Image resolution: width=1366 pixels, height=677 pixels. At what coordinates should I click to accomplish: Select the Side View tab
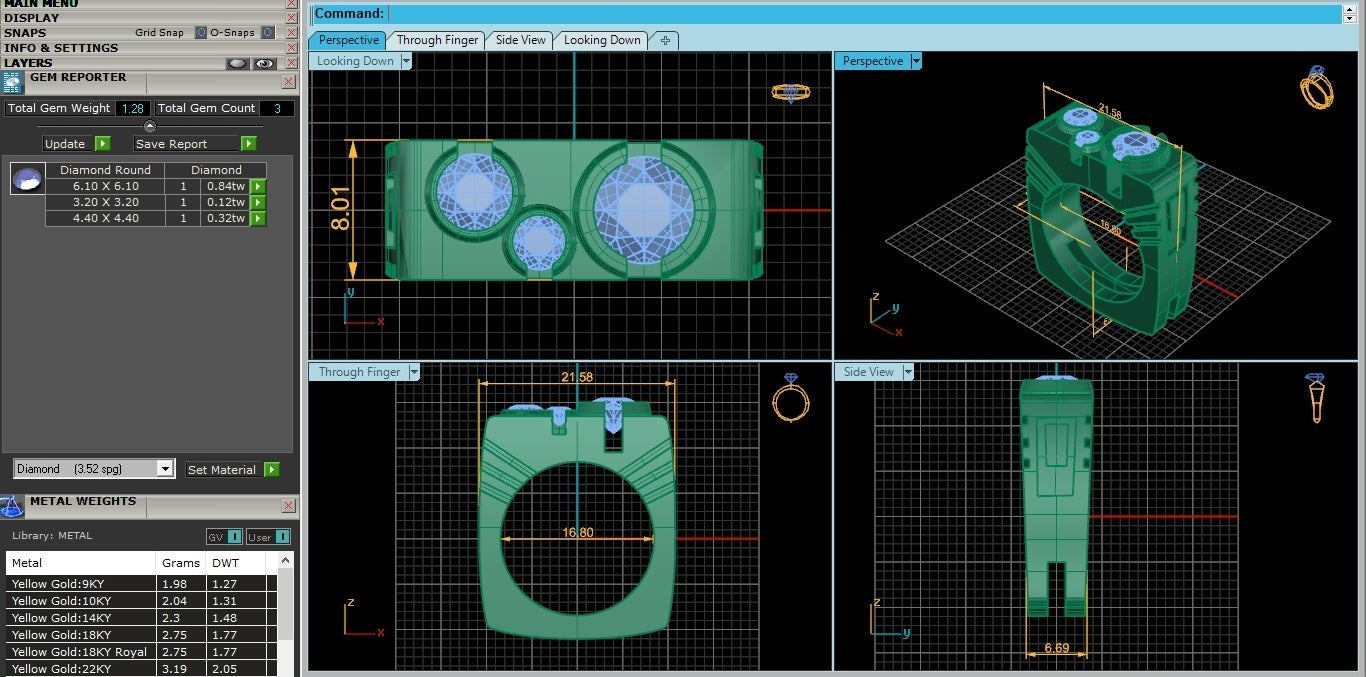(521, 40)
